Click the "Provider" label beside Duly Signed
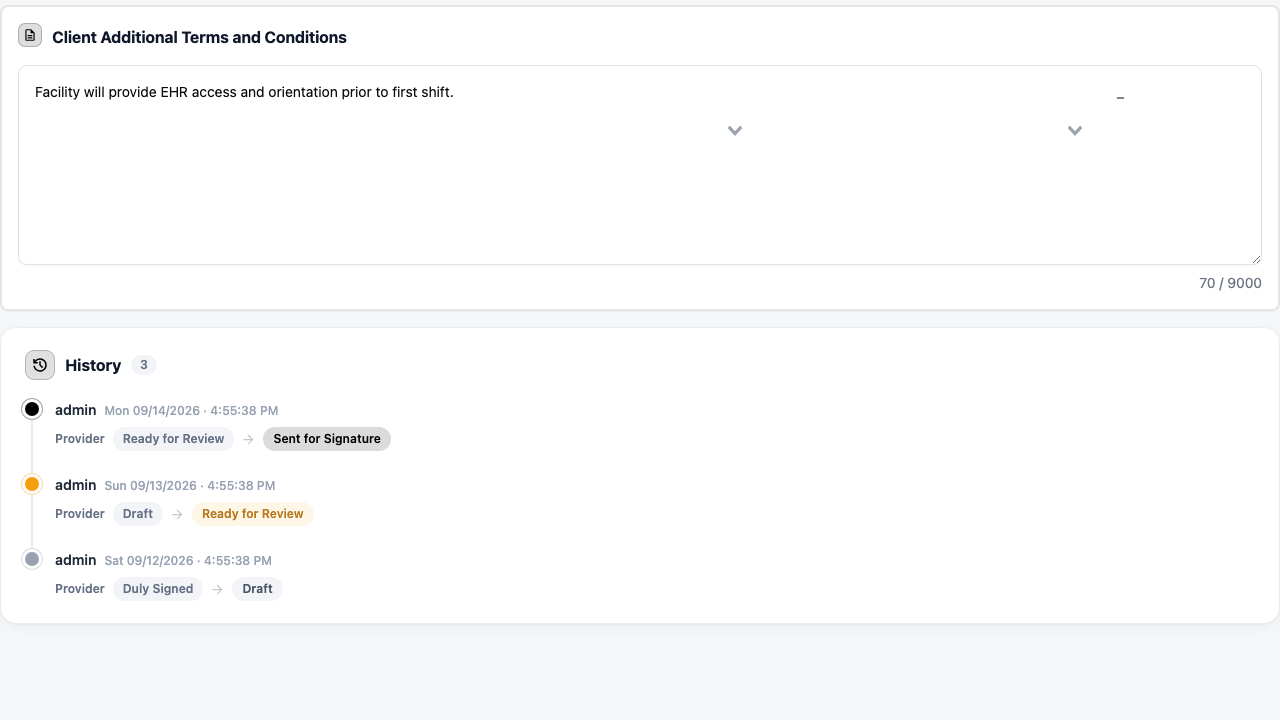The height and width of the screenshot is (720, 1280). (80, 589)
